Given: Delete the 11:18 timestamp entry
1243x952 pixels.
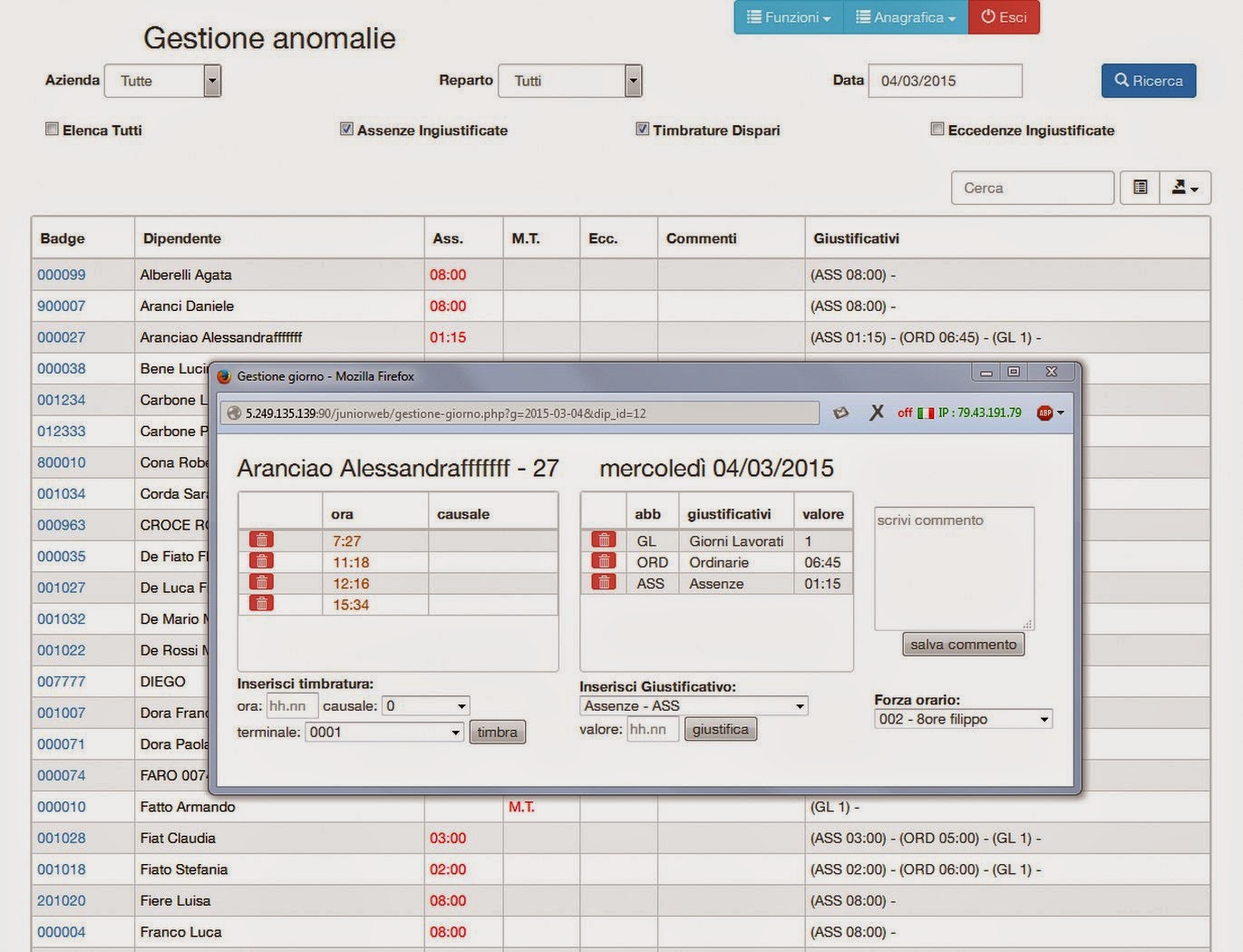Looking at the screenshot, I should pos(261,561).
